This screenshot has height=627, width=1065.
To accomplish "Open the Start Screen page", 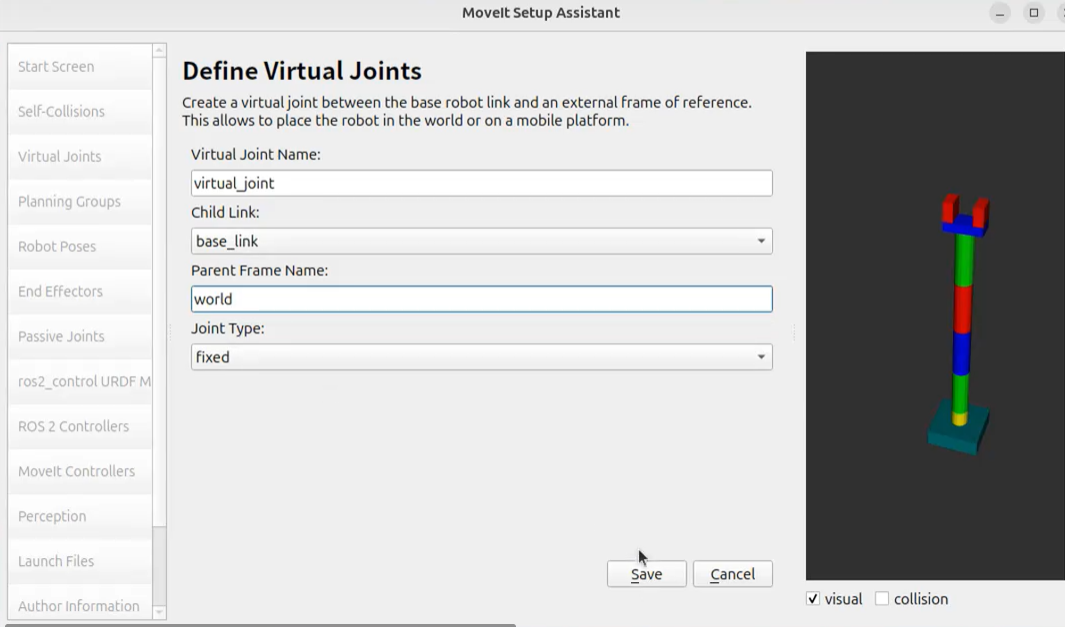I will point(80,67).
